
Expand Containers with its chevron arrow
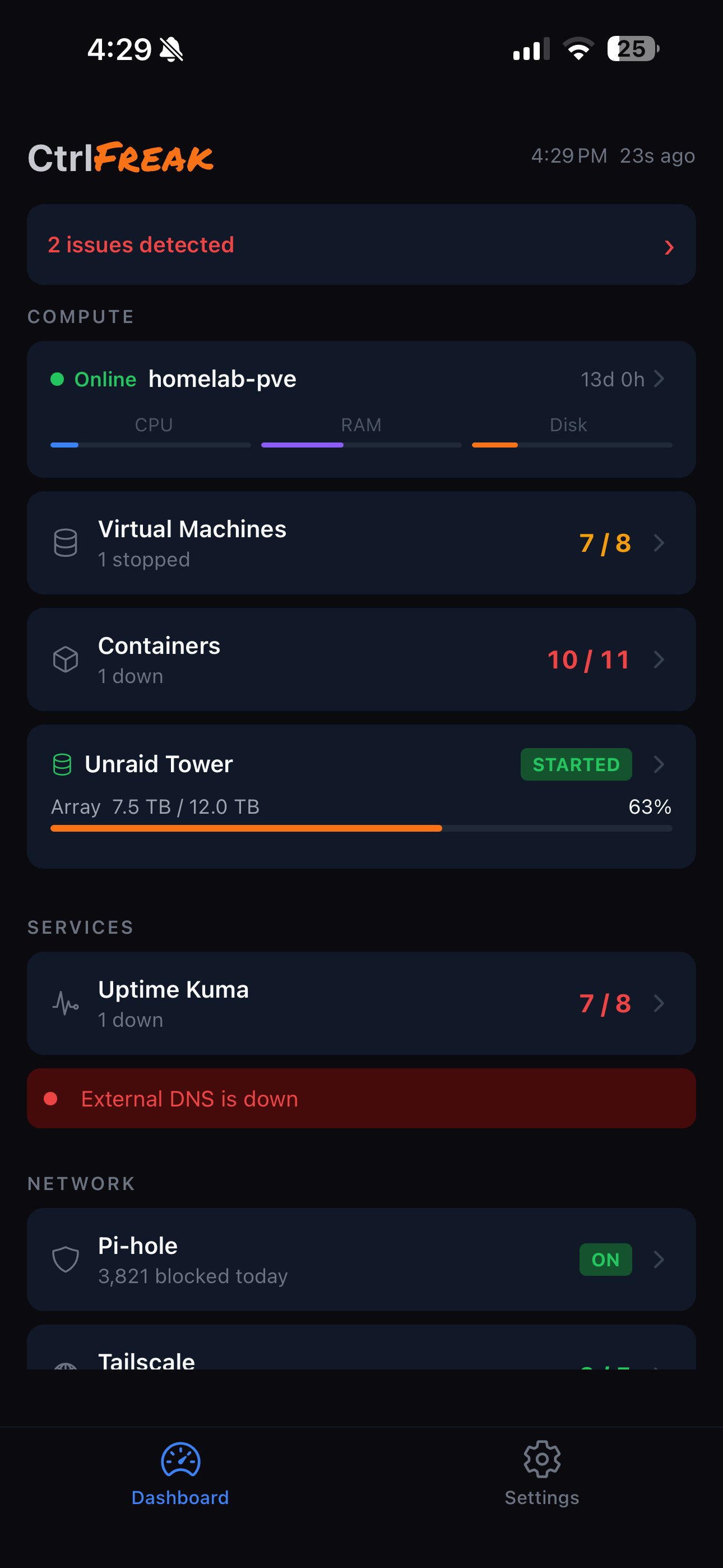[660, 659]
